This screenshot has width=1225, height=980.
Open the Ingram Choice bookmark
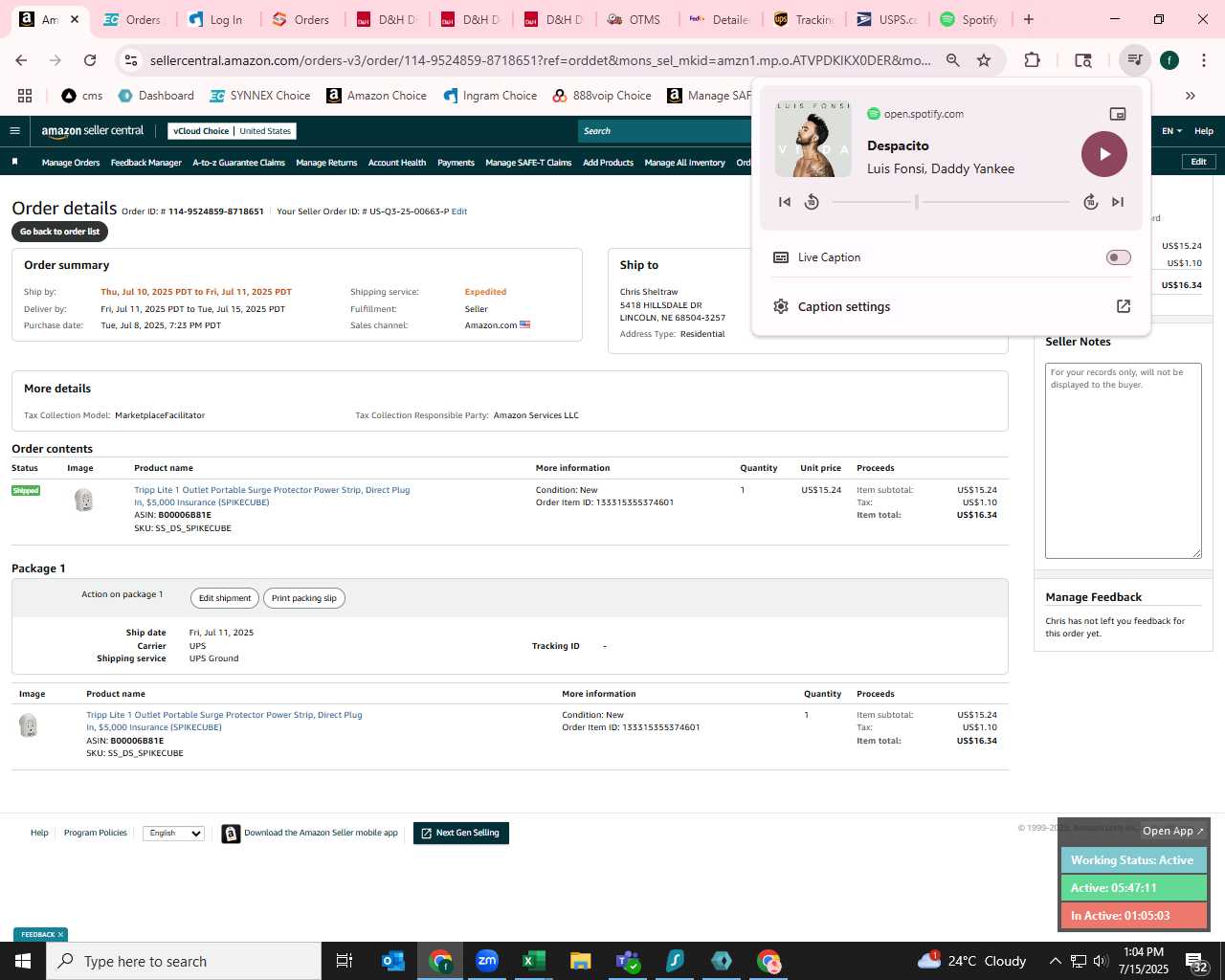490,96
